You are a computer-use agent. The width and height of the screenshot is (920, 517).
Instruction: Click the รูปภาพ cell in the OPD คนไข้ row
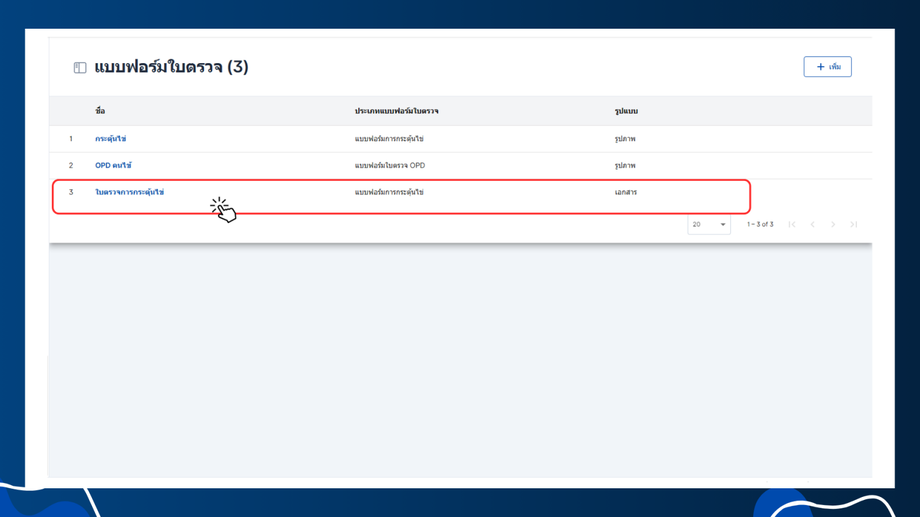(625, 165)
